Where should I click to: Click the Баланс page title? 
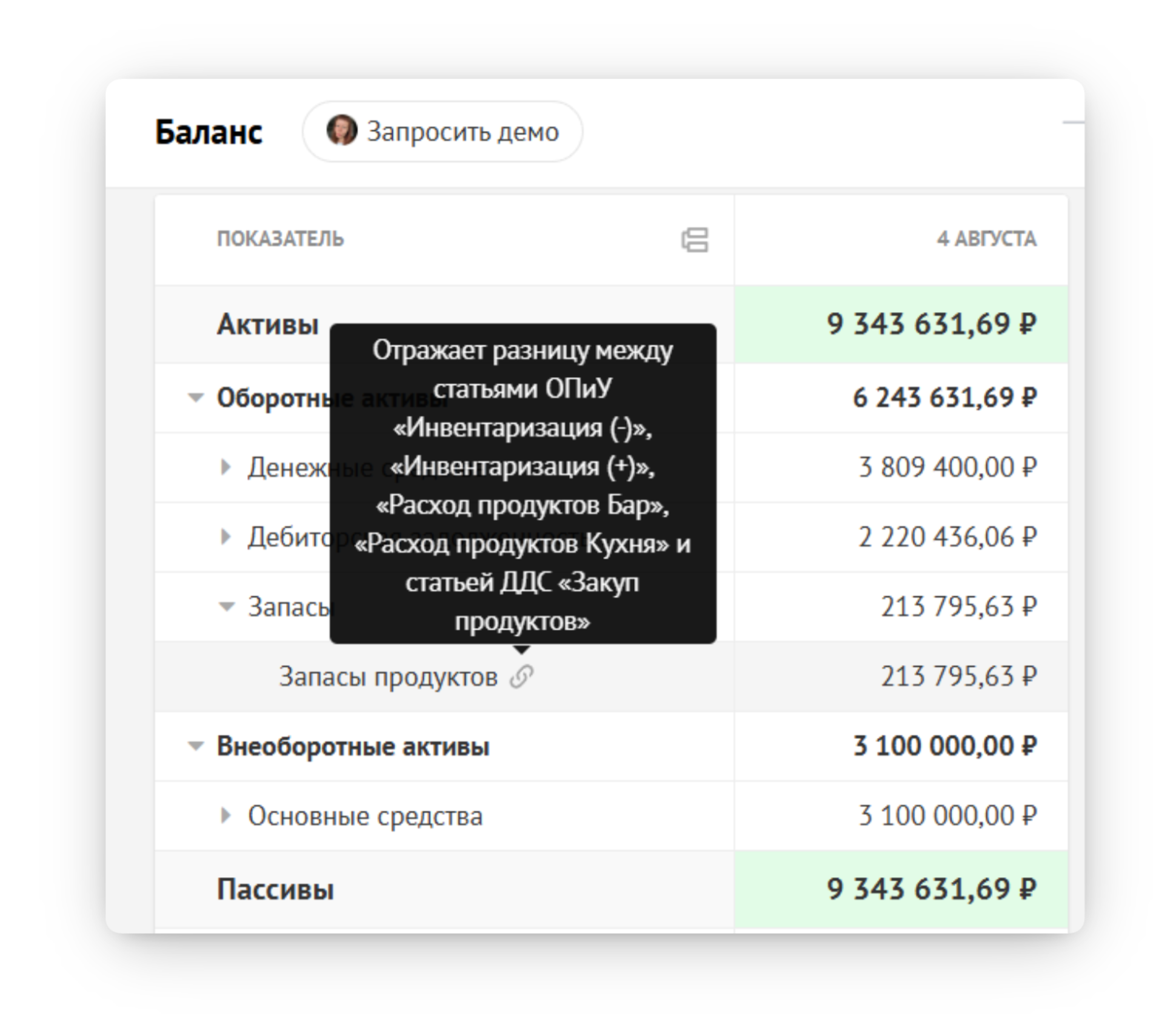pos(209,132)
